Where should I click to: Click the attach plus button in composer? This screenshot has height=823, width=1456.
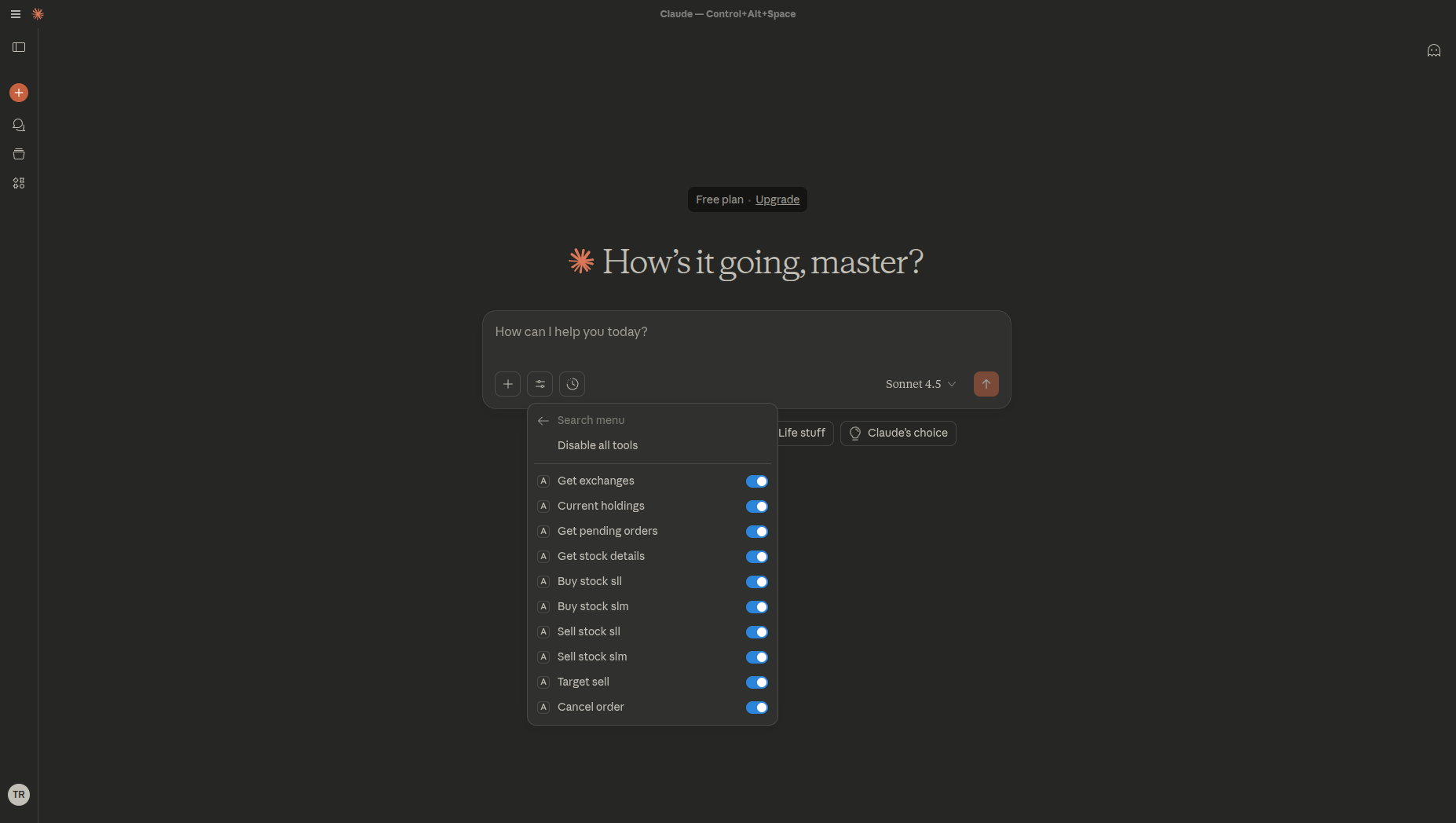click(x=507, y=384)
